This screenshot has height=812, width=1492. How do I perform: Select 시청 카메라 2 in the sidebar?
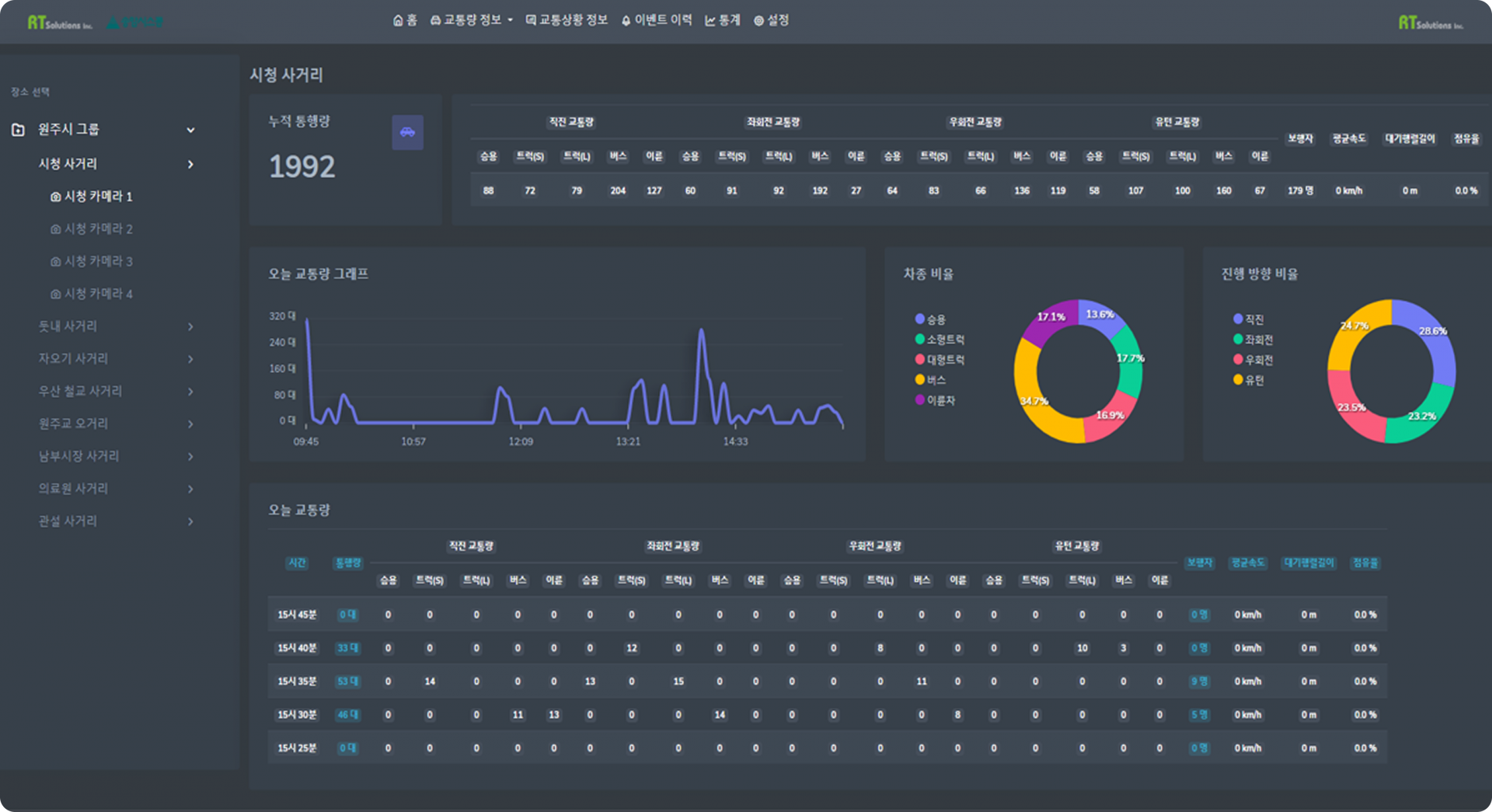pos(92,229)
